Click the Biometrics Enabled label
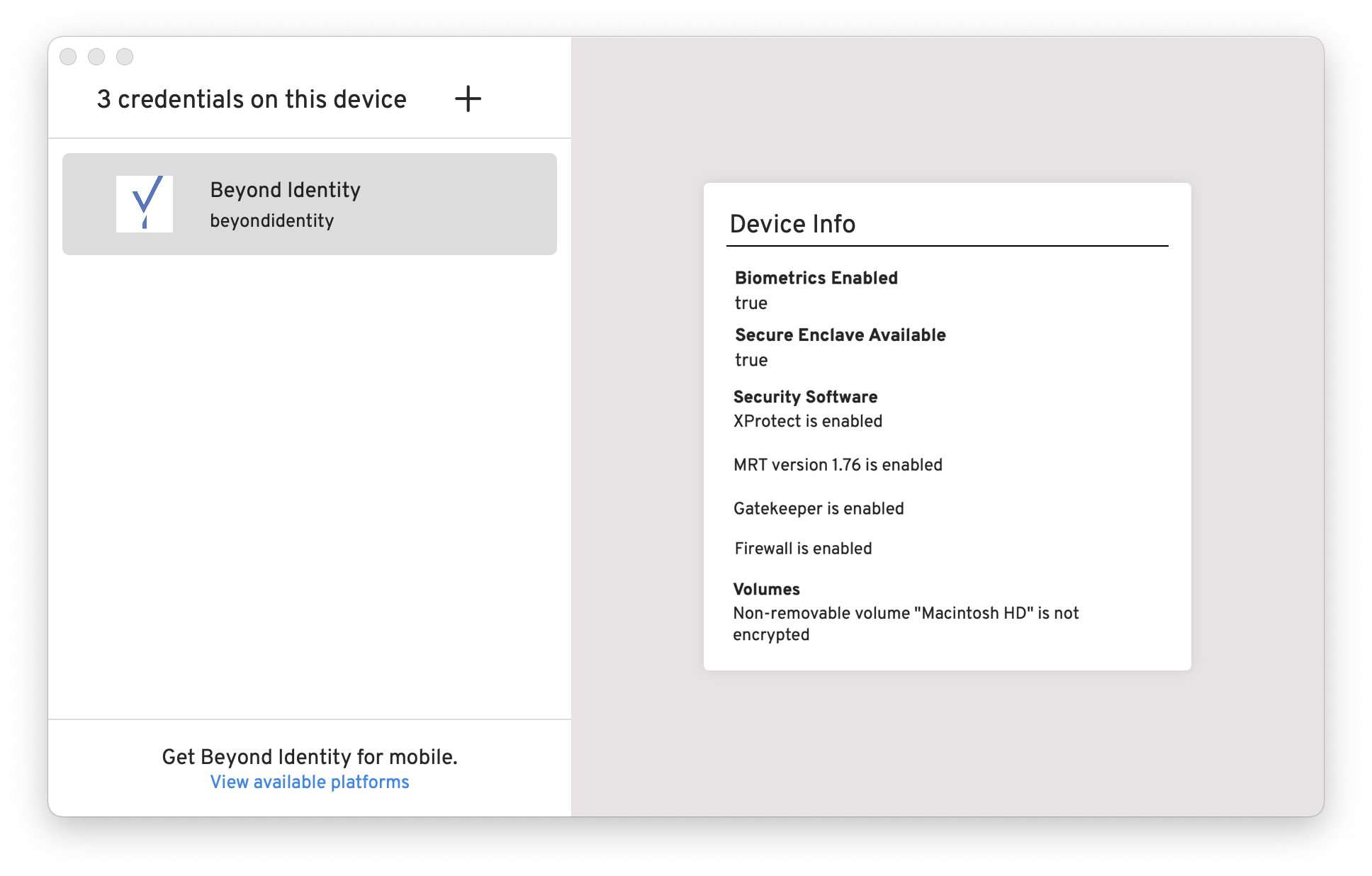The width and height of the screenshot is (1372, 876). 816,278
